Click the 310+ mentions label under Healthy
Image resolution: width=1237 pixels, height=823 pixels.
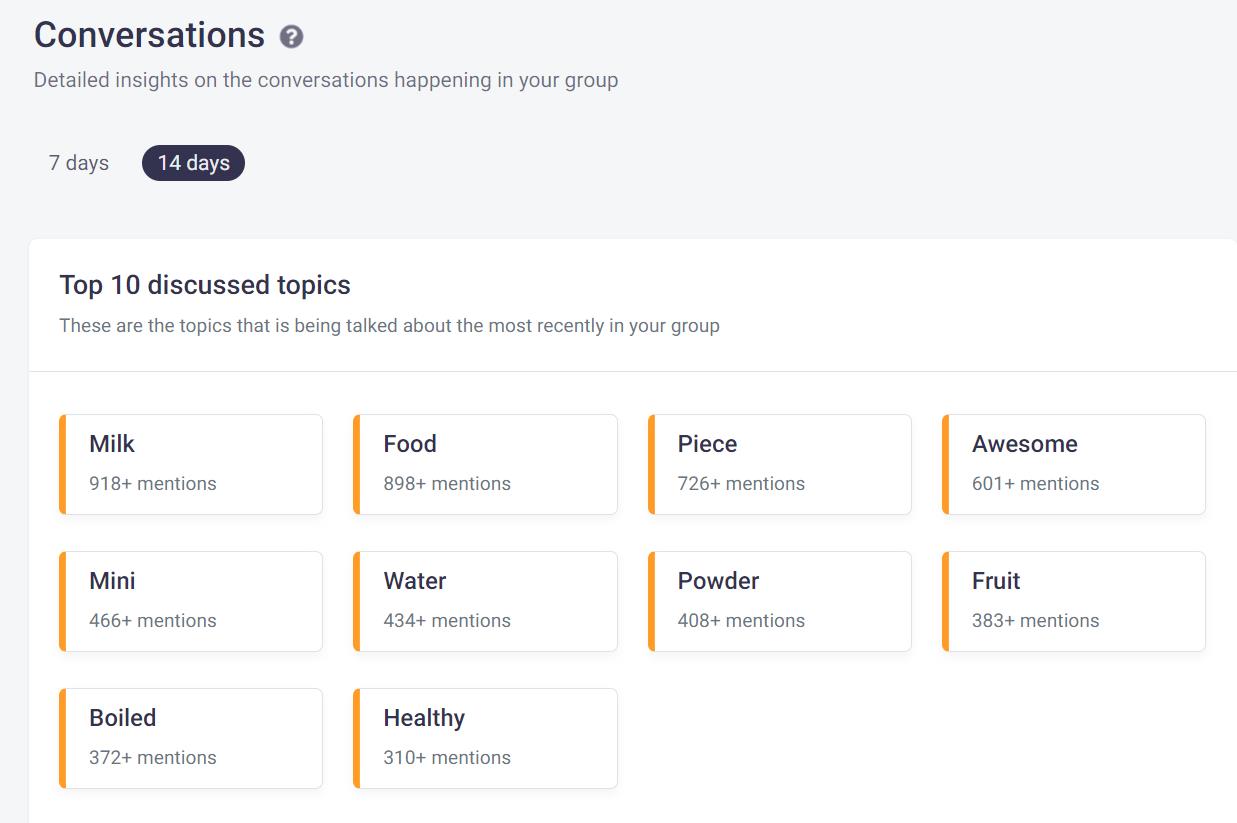[446, 757]
